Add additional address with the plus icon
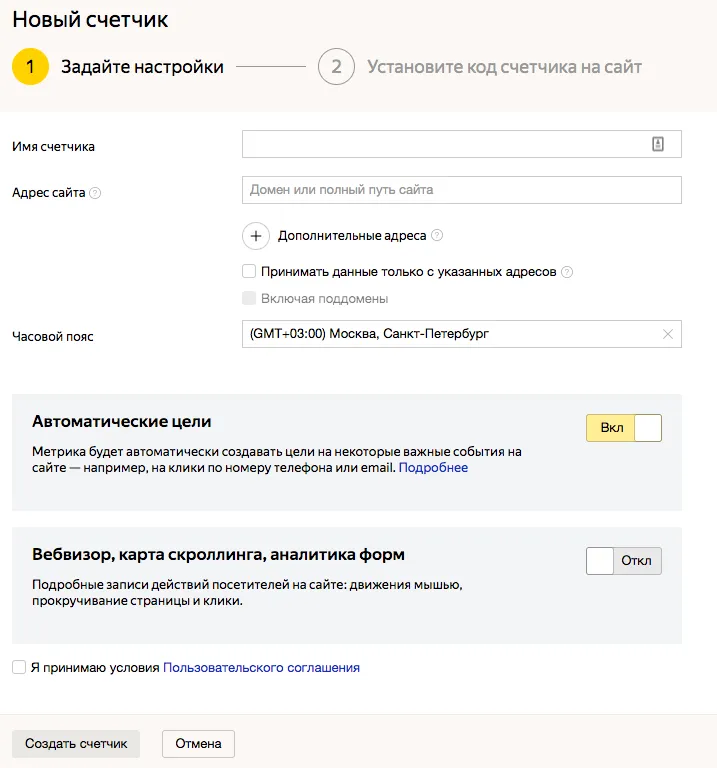This screenshot has height=768, width=717. click(256, 236)
